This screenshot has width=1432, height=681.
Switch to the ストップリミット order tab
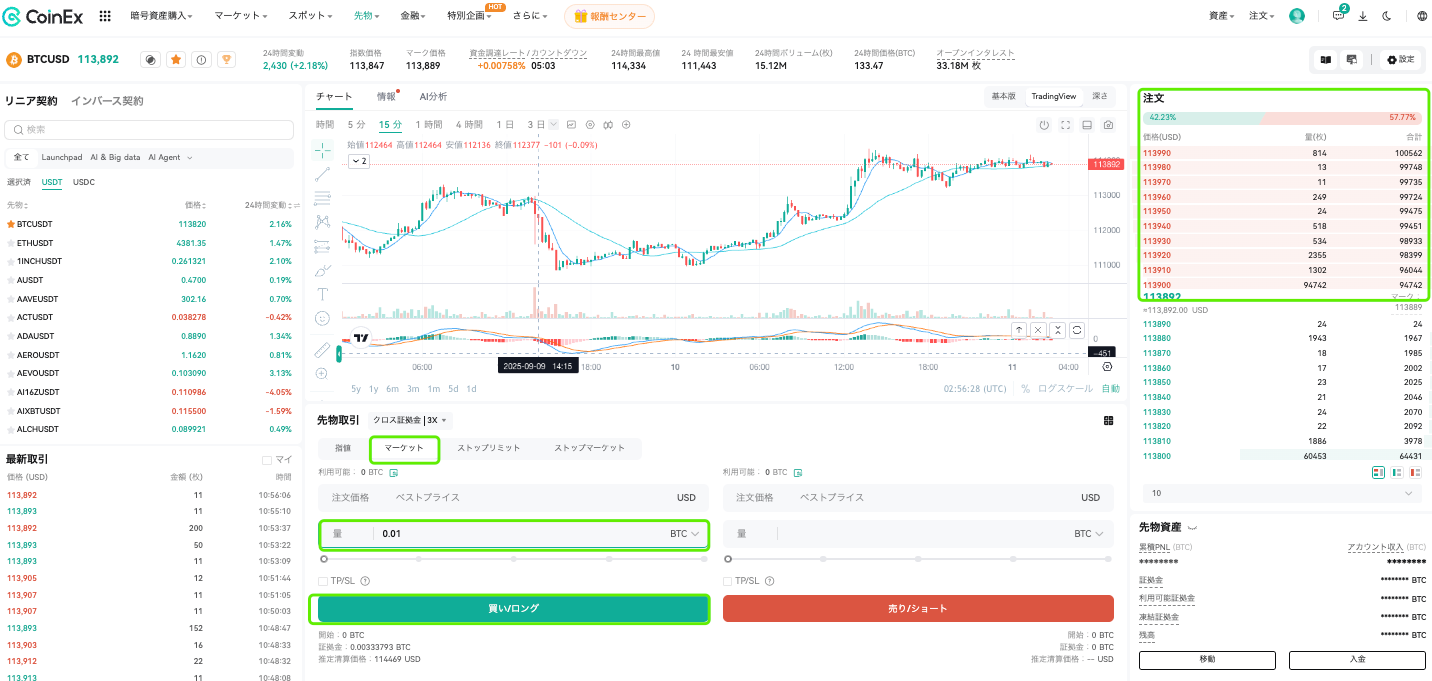pyautogui.click(x=489, y=448)
